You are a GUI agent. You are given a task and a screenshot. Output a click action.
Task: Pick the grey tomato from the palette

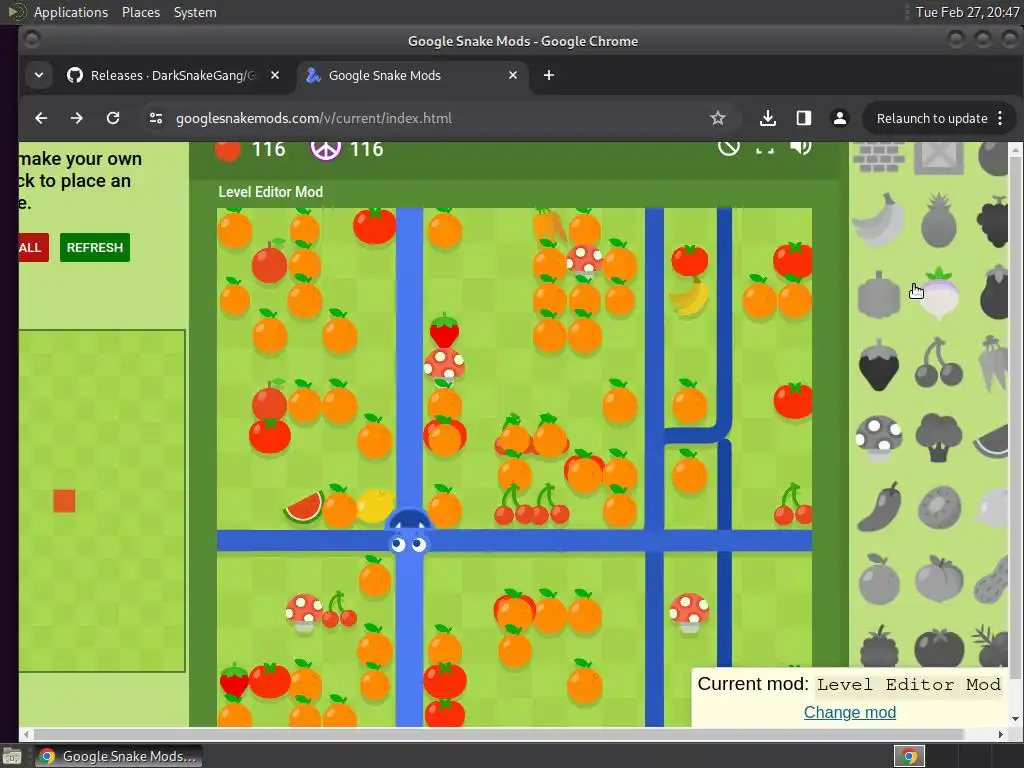[939, 648]
